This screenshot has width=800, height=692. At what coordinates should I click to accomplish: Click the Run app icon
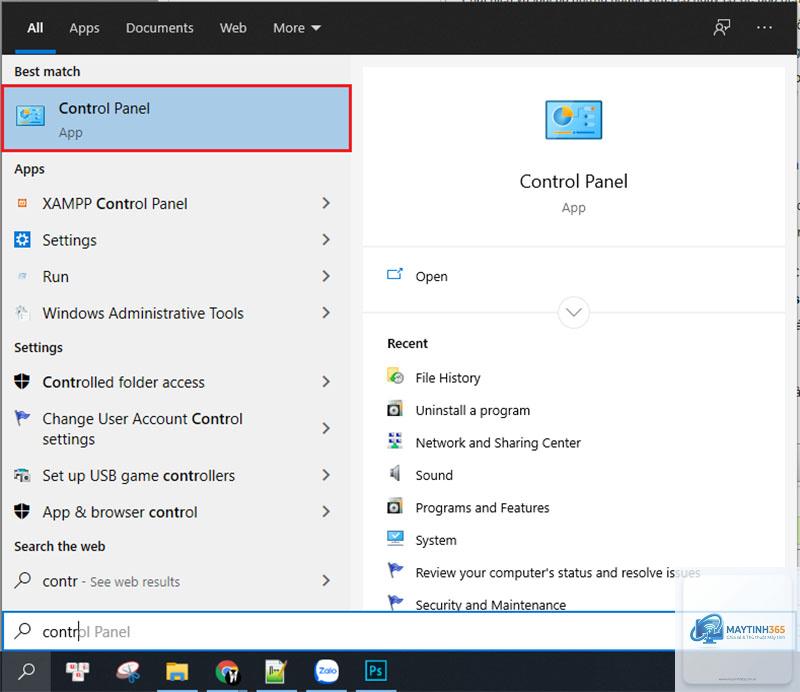point(22,276)
